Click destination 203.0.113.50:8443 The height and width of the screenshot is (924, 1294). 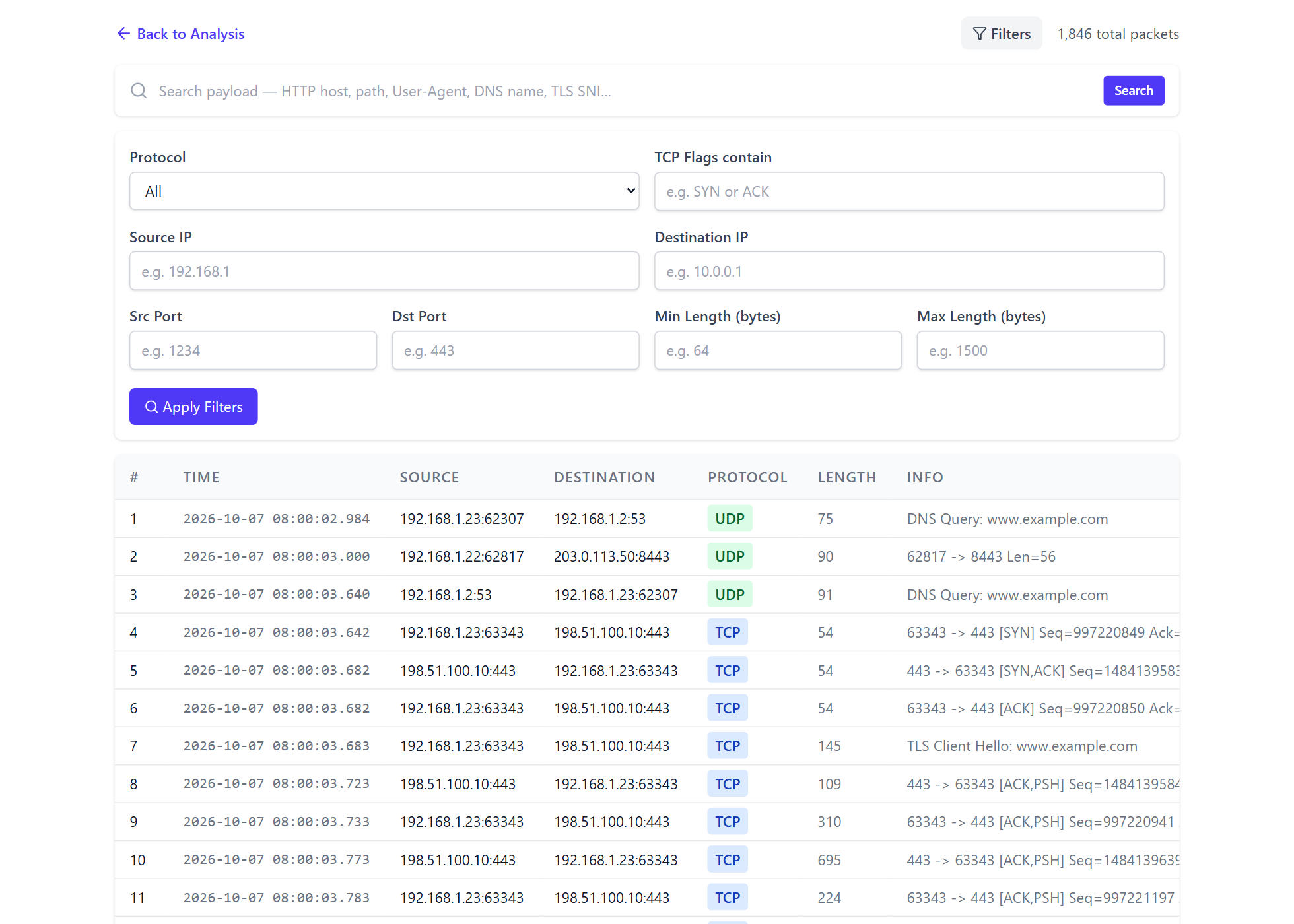[x=611, y=556]
